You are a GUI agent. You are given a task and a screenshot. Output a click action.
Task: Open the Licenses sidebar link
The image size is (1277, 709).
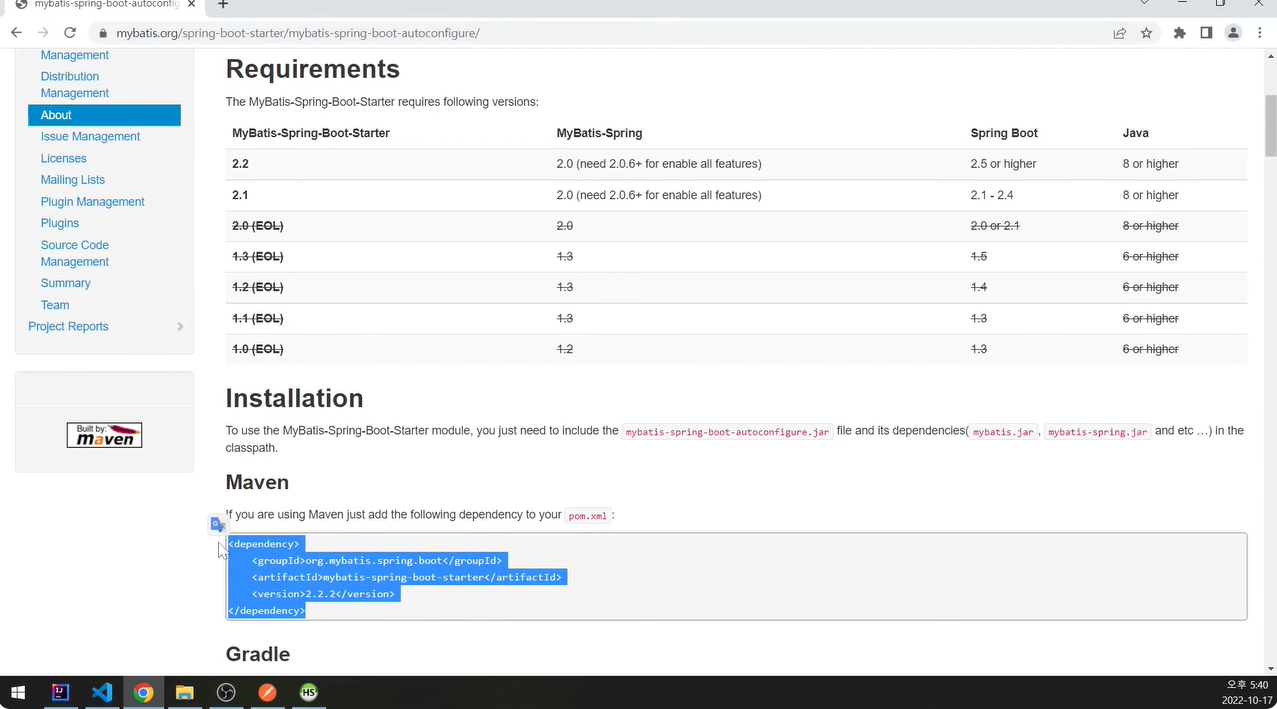click(64, 159)
